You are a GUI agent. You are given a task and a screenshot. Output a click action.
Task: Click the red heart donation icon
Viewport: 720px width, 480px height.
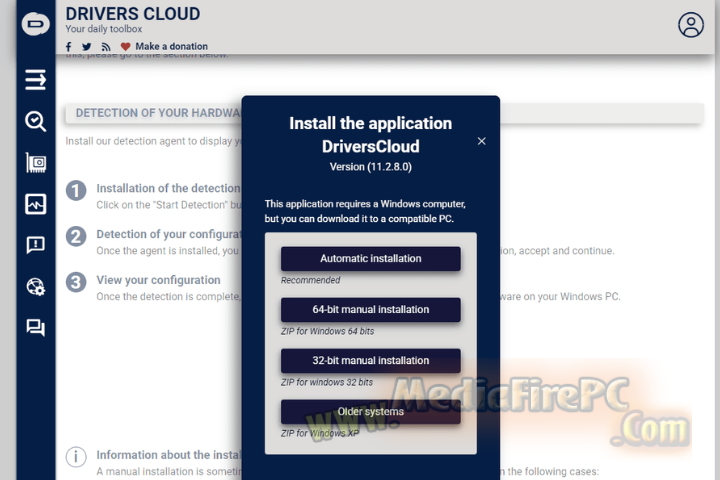point(125,46)
